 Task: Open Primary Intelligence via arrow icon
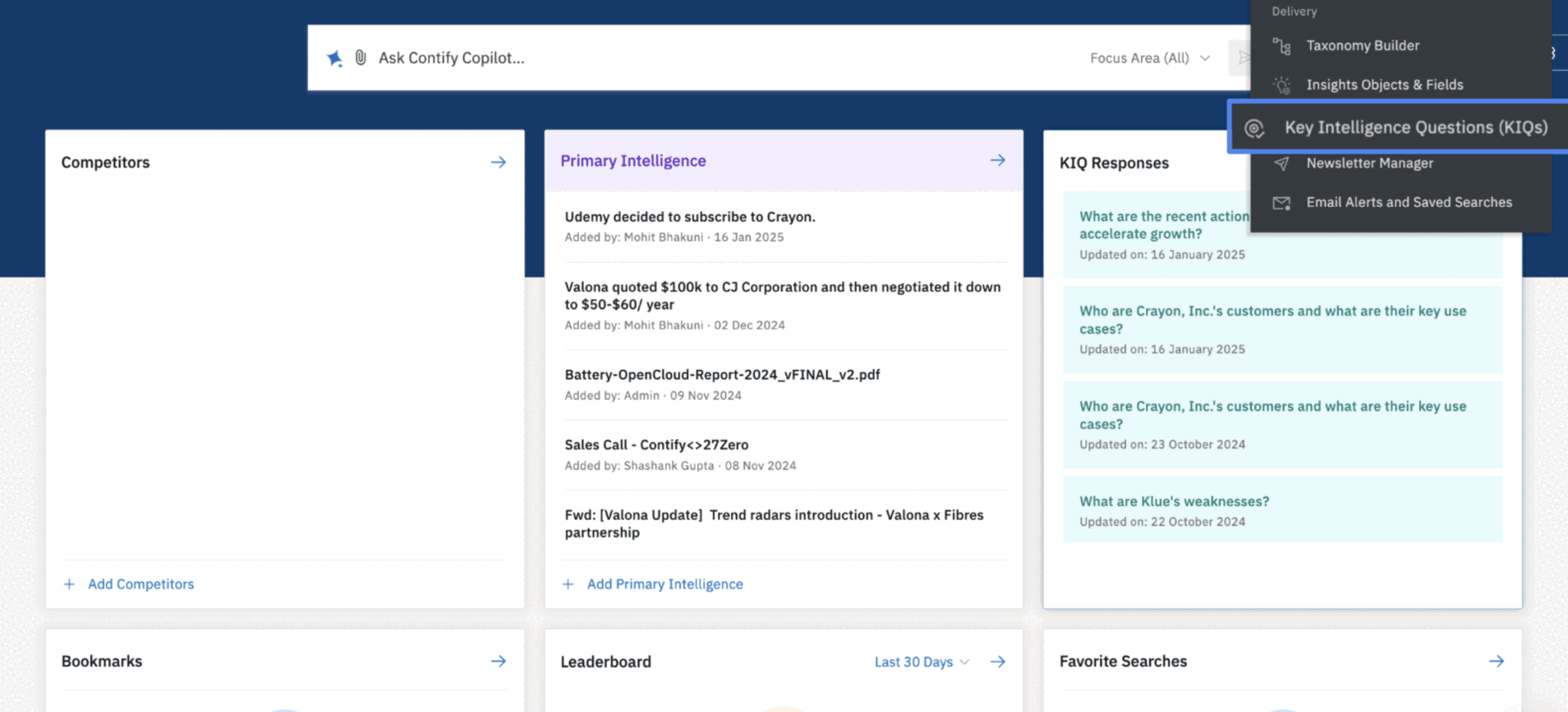click(x=997, y=161)
